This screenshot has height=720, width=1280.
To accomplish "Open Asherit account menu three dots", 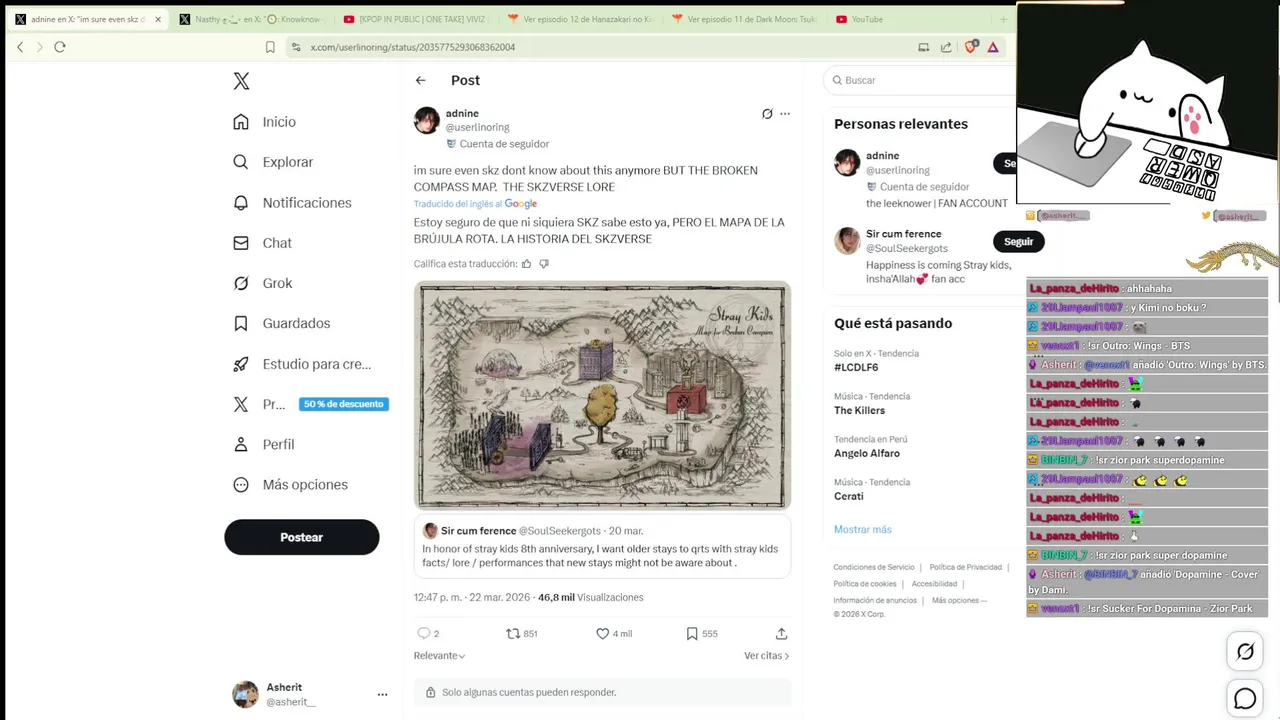I will point(382,694).
